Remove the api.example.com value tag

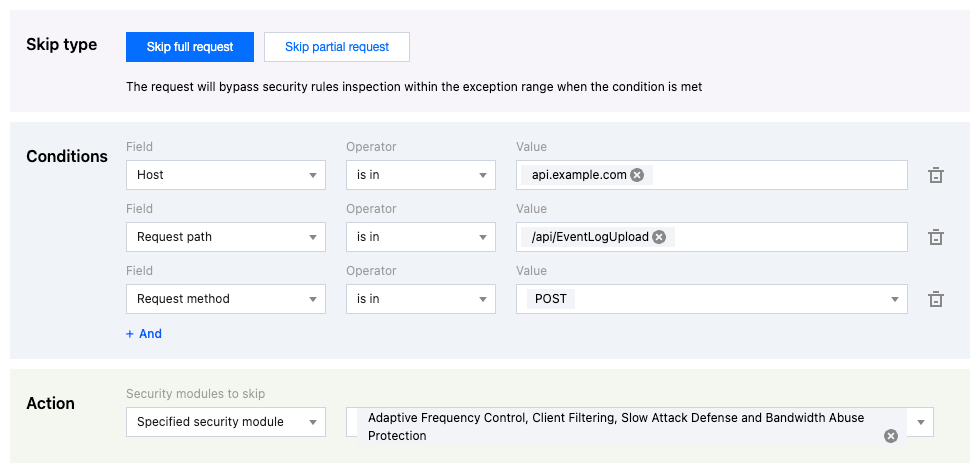[637, 175]
